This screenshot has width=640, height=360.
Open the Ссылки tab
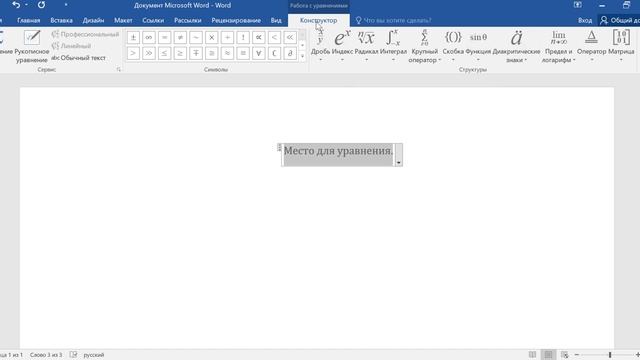pyautogui.click(x=153, y=20)
